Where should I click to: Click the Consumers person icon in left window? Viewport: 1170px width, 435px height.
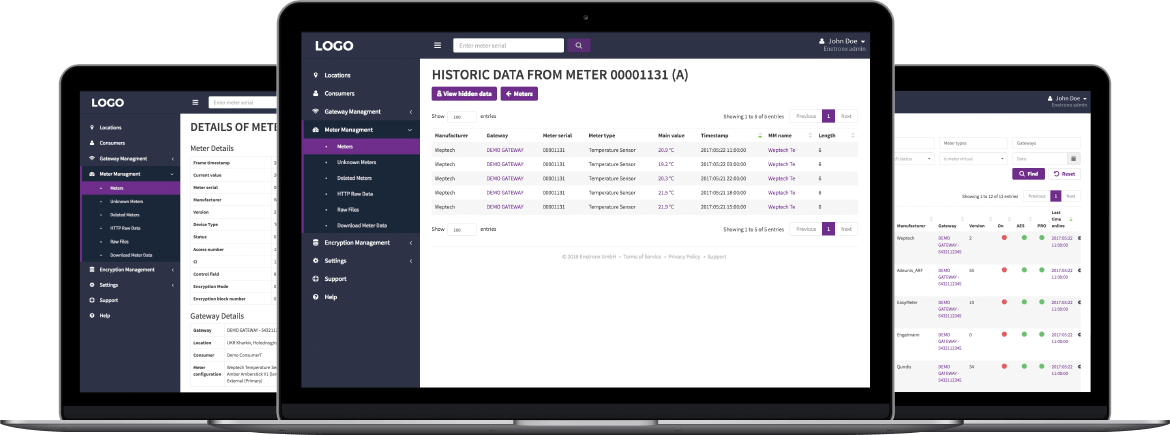[x=92, y=143]
